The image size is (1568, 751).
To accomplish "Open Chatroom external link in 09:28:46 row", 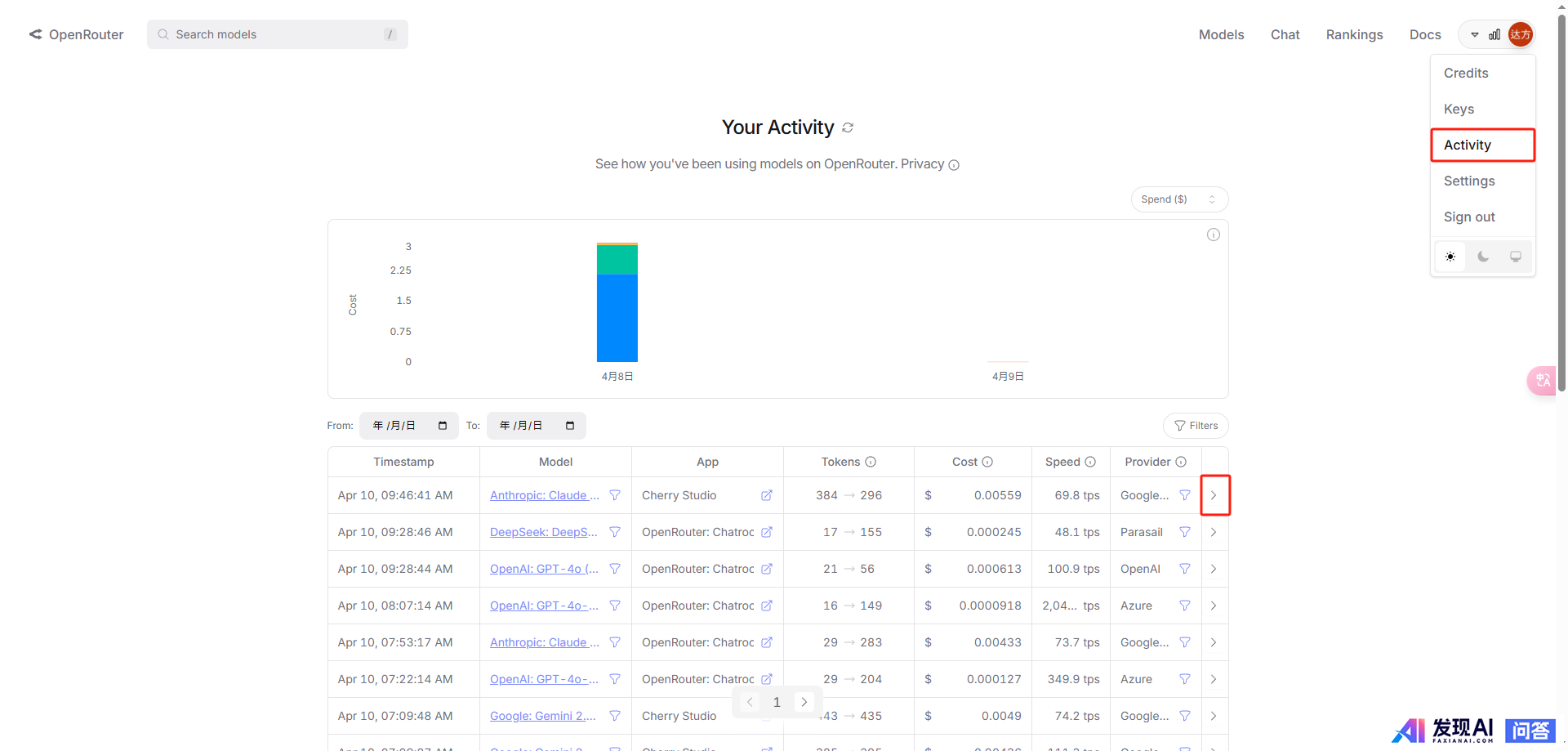I will [767, 532].
